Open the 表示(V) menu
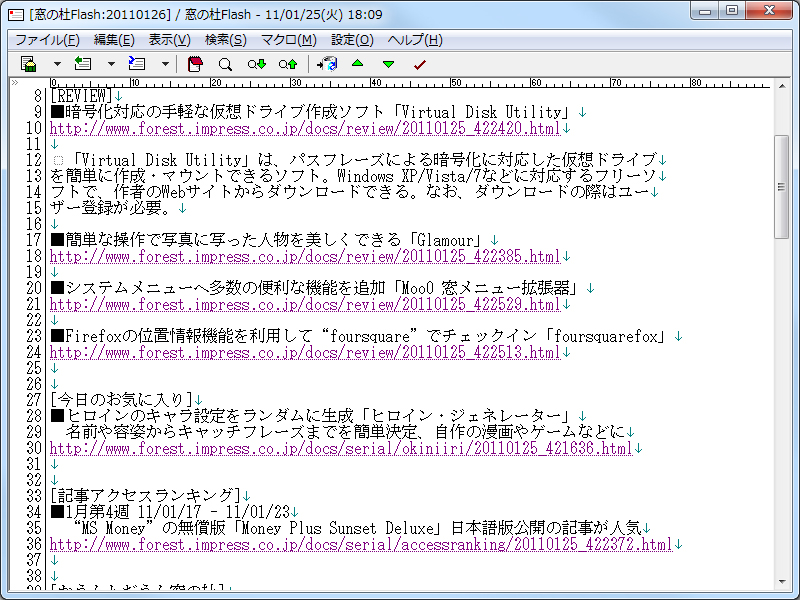800x600 pixels. (x=169, y=40)
